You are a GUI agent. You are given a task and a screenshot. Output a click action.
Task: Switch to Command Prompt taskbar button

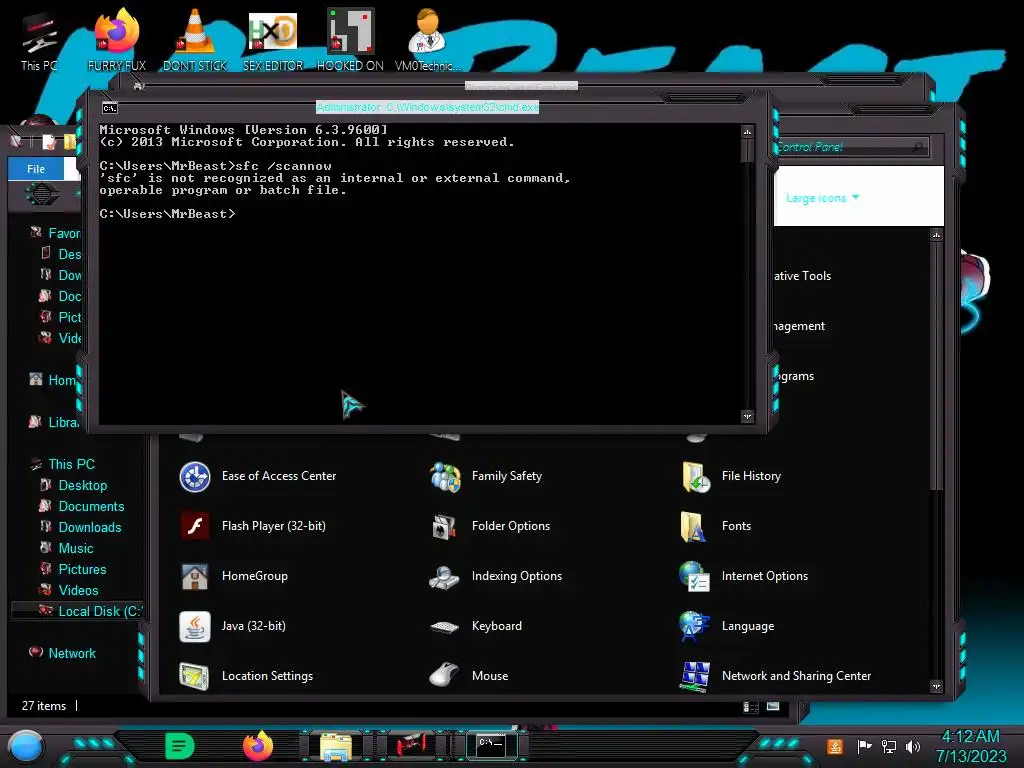coord(491,744)
